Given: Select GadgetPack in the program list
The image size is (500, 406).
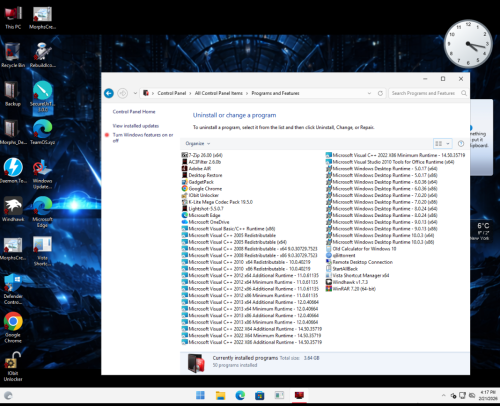Looking at the screenshot, I should coord(198,182).
